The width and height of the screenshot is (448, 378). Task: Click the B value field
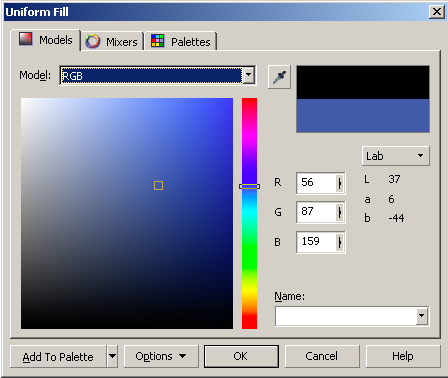316,242
